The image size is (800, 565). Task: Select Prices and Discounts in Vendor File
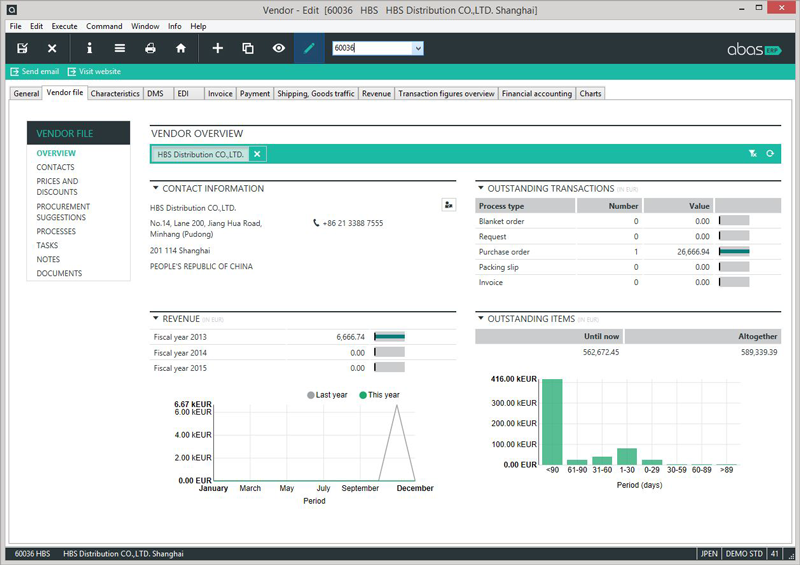57,187
